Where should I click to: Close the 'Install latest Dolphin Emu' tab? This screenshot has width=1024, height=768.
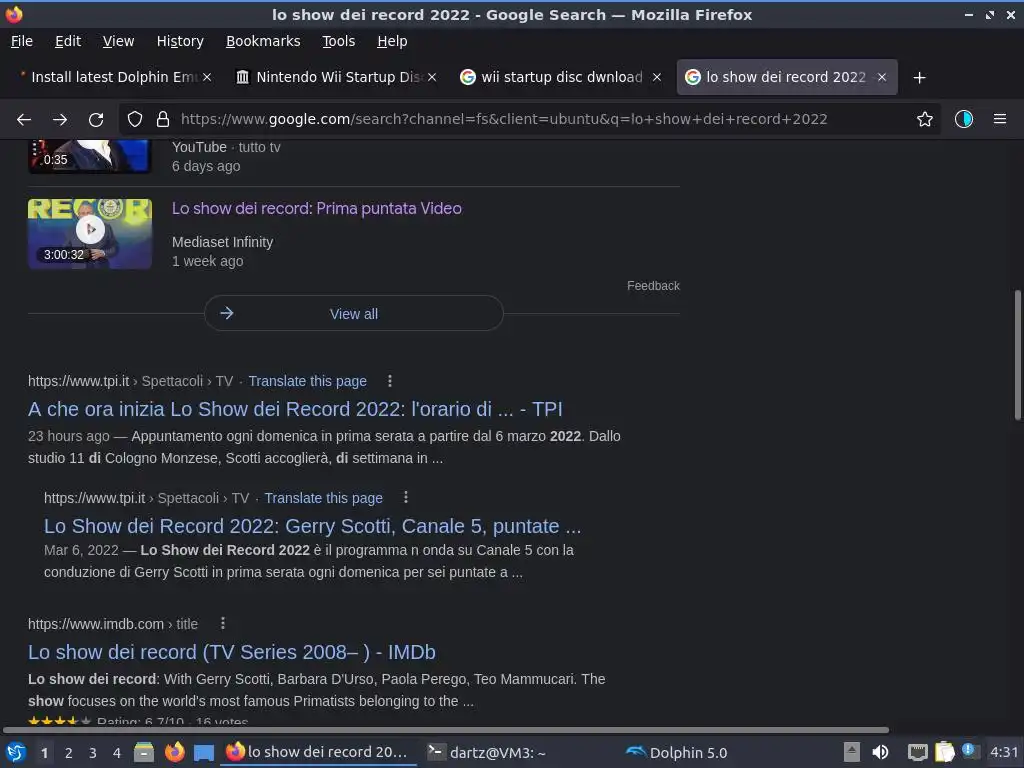pyautogui.click(x=207, y=77)
